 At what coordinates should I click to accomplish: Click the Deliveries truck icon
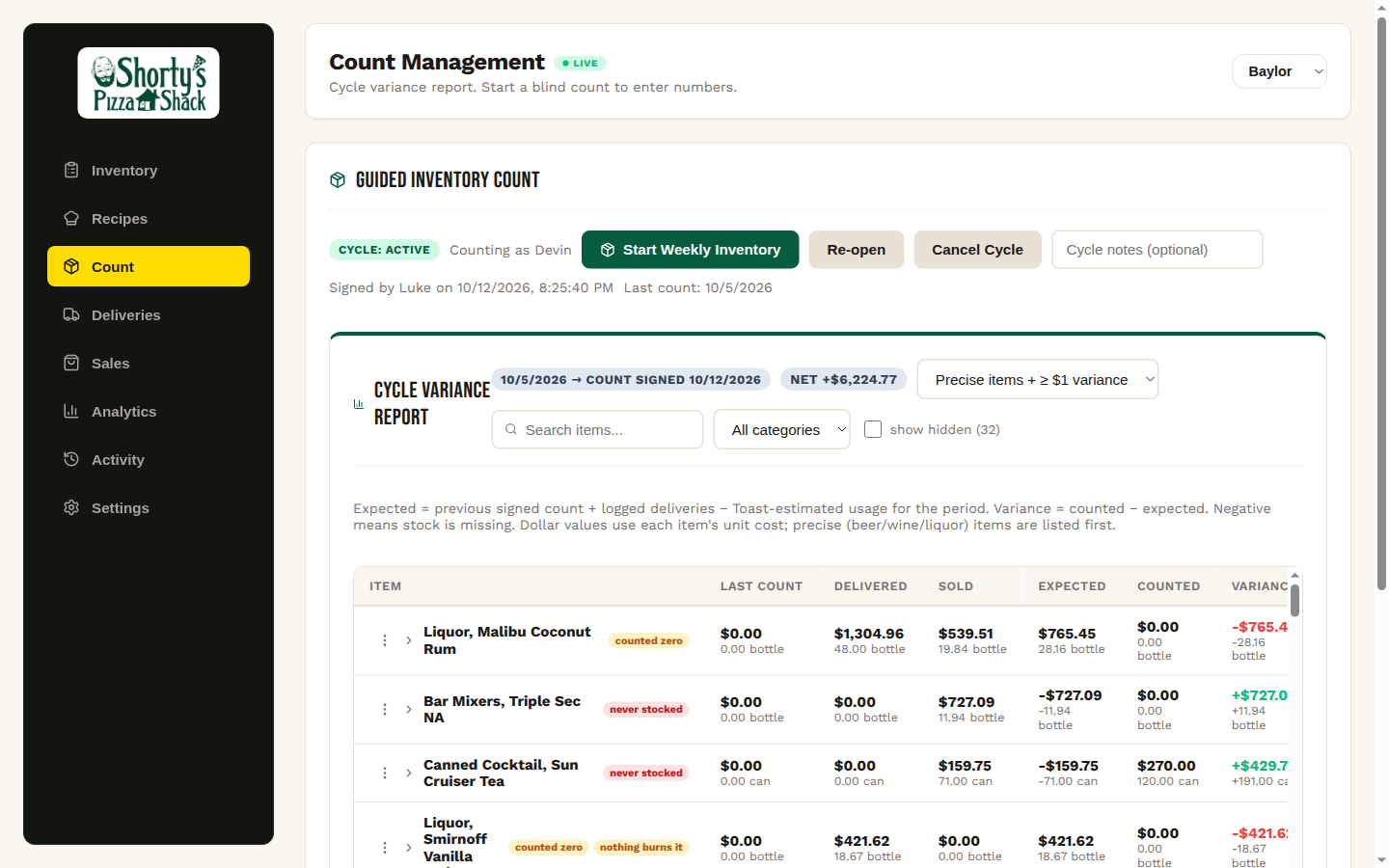click(x=71, y=314)
